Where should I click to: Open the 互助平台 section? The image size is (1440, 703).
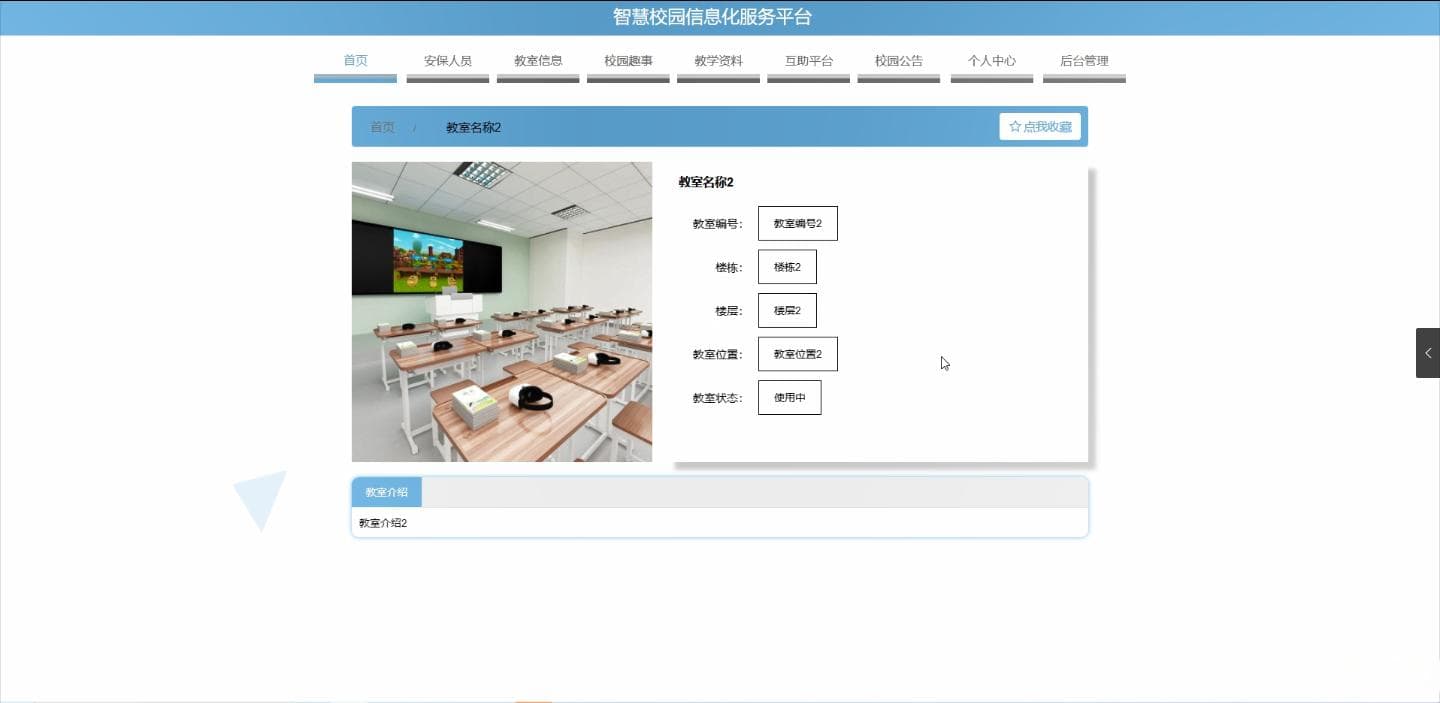pyautogui.click(x=808, y=61)
